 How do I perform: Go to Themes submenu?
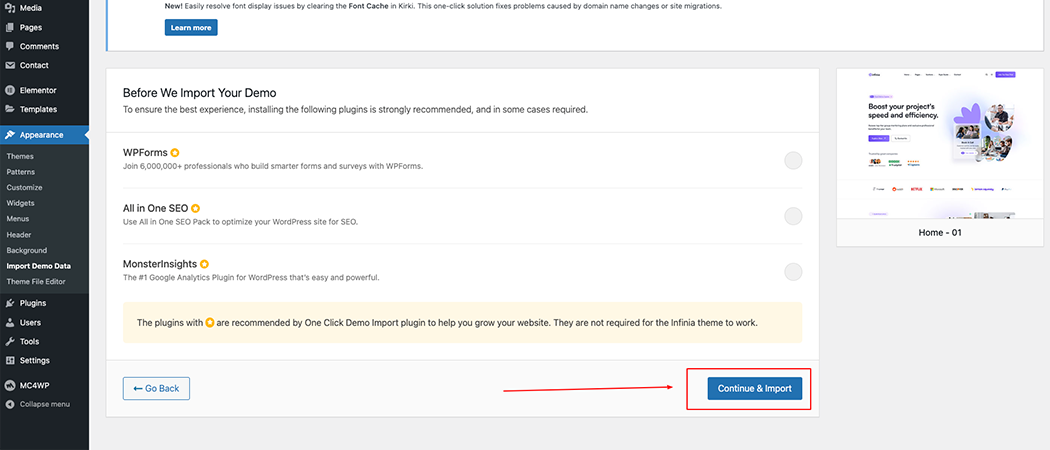pos(20,156)
